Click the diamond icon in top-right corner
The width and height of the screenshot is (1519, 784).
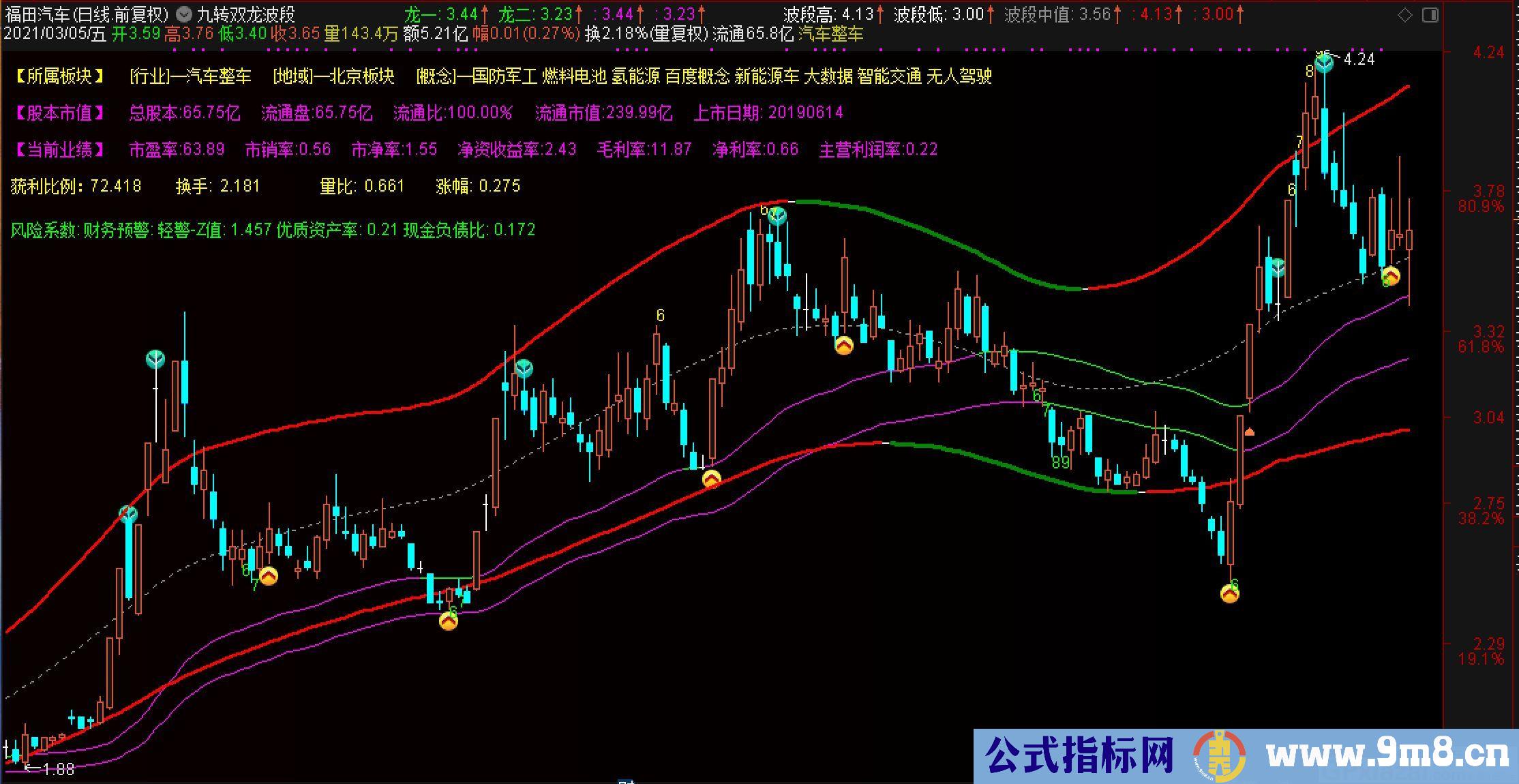pyautogui.click(x=1404, y=15)
